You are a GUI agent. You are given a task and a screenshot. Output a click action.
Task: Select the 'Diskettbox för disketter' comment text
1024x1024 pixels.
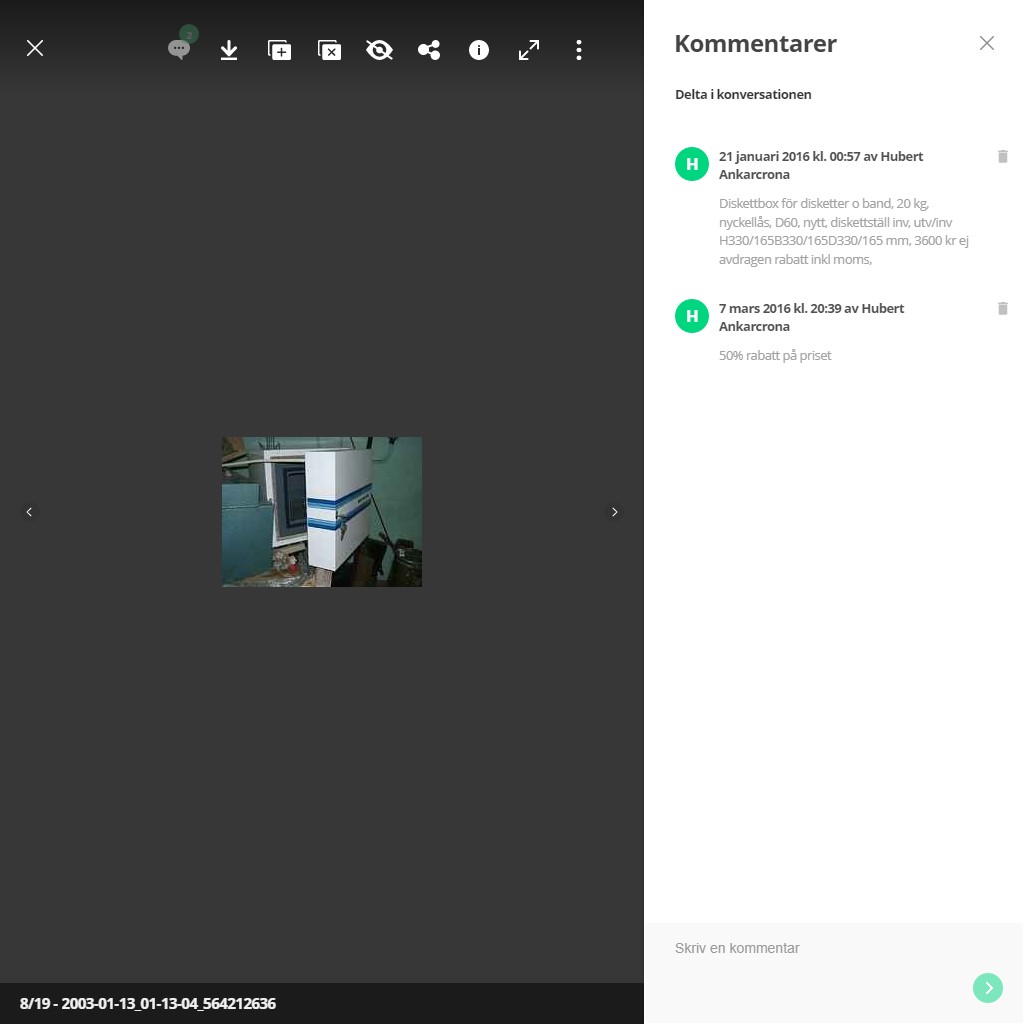coord(844,231)
